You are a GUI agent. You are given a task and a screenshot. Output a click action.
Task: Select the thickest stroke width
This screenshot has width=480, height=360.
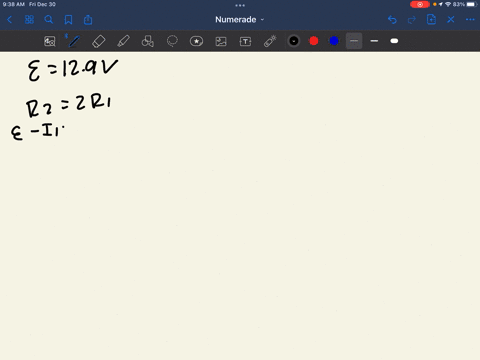[x=394, y=41]
